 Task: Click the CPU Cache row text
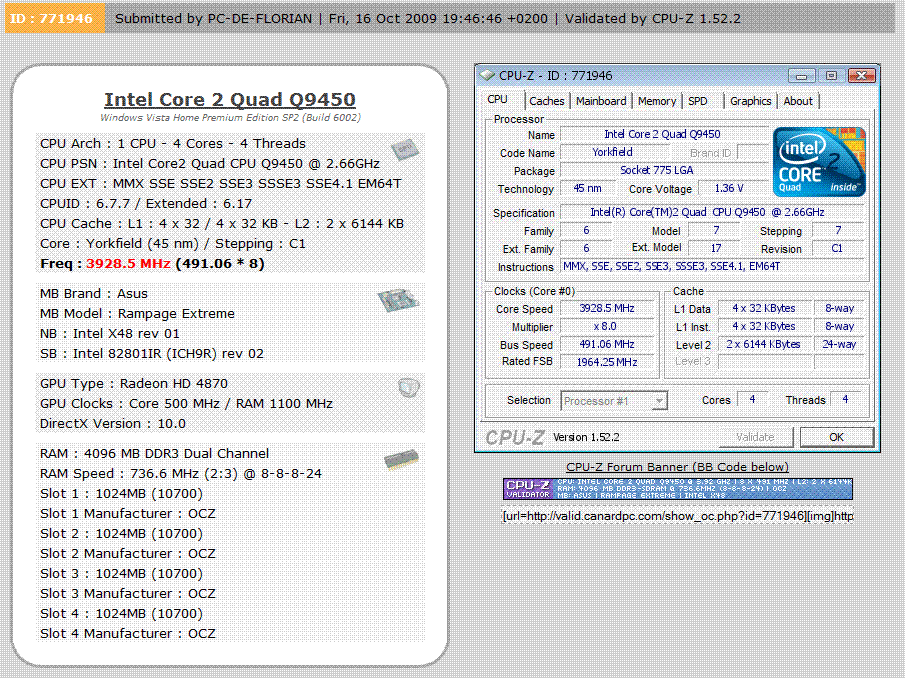tap(222, 224)
